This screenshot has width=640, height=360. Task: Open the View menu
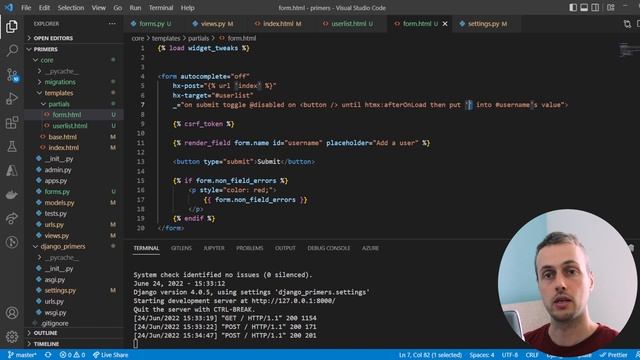pos(98,8)
